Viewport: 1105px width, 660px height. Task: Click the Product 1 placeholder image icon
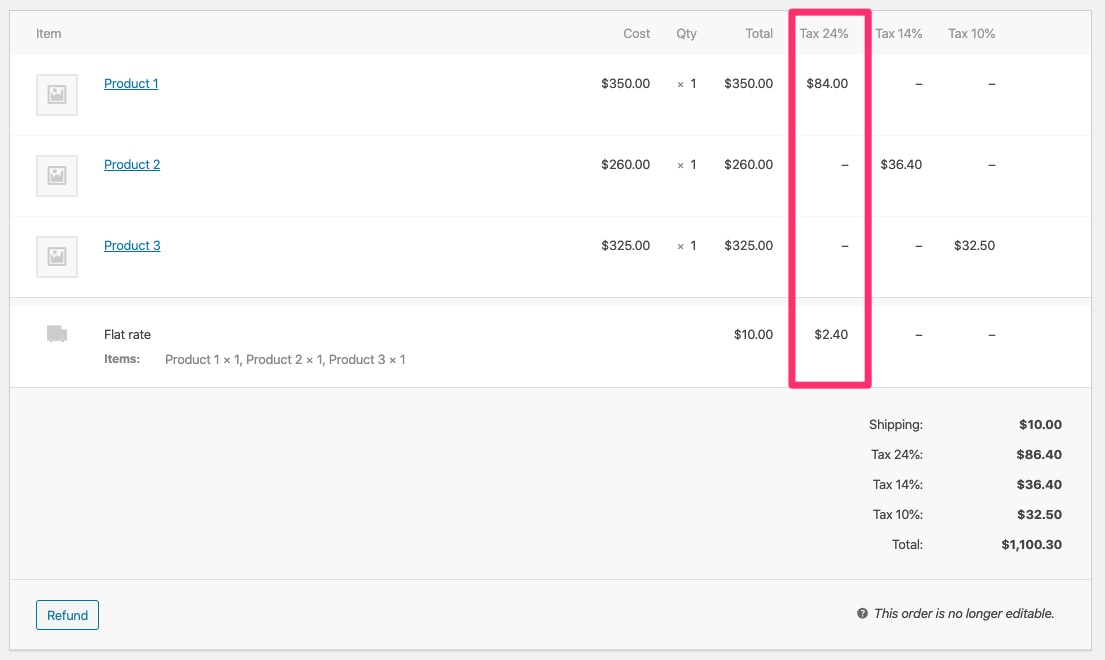pyautogui.click(x=56, y=94)
